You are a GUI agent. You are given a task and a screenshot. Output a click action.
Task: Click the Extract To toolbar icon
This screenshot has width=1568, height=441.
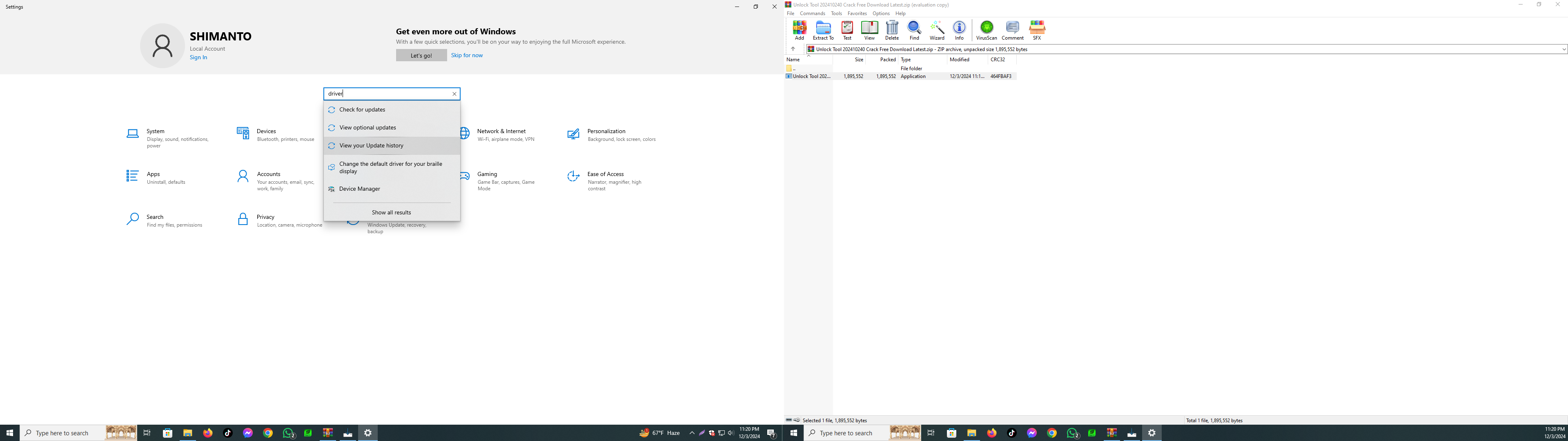tap(823, 29)
